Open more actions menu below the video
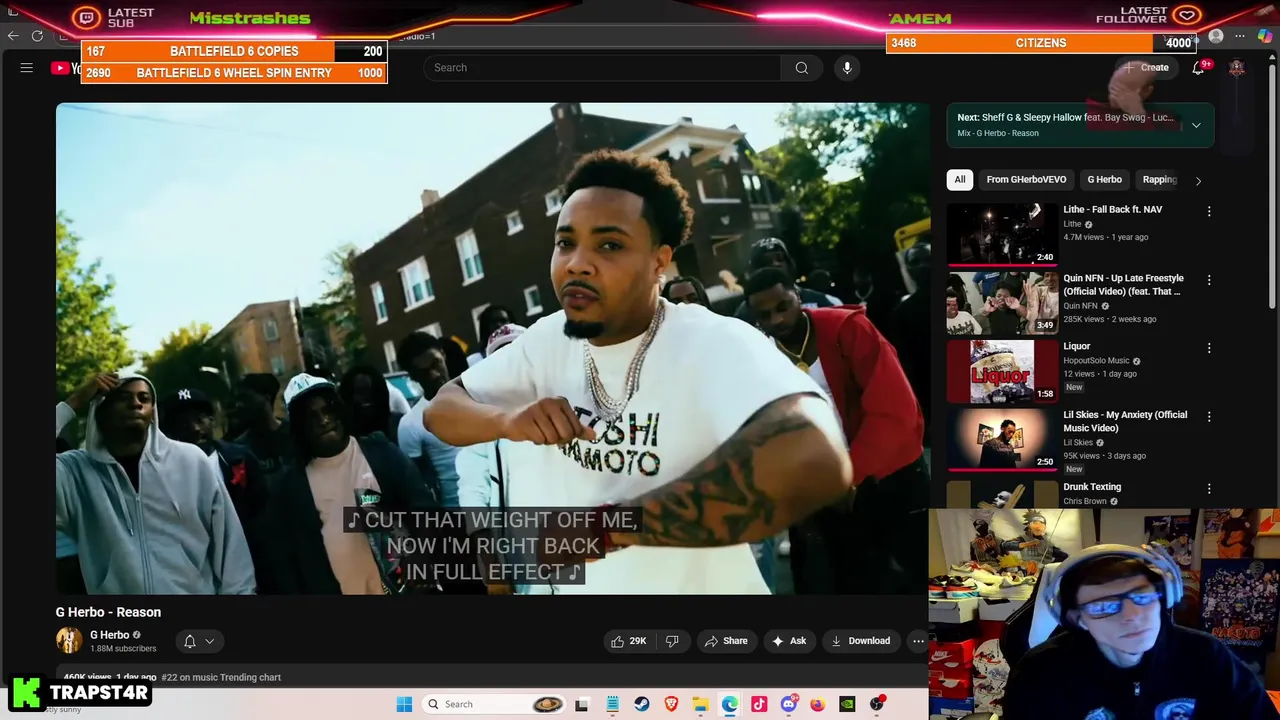 coord(918,641)
